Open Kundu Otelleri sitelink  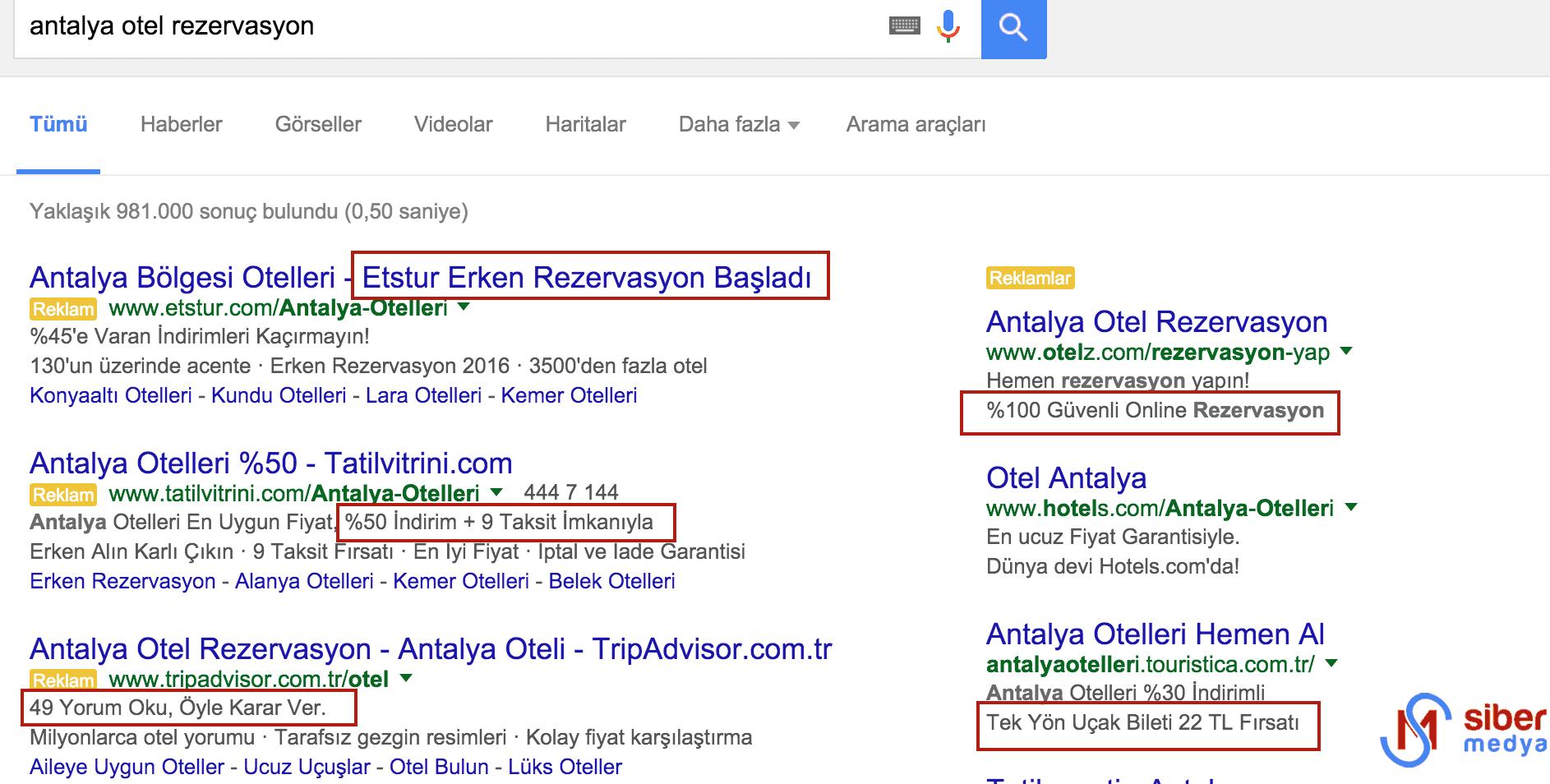(279, 395)
